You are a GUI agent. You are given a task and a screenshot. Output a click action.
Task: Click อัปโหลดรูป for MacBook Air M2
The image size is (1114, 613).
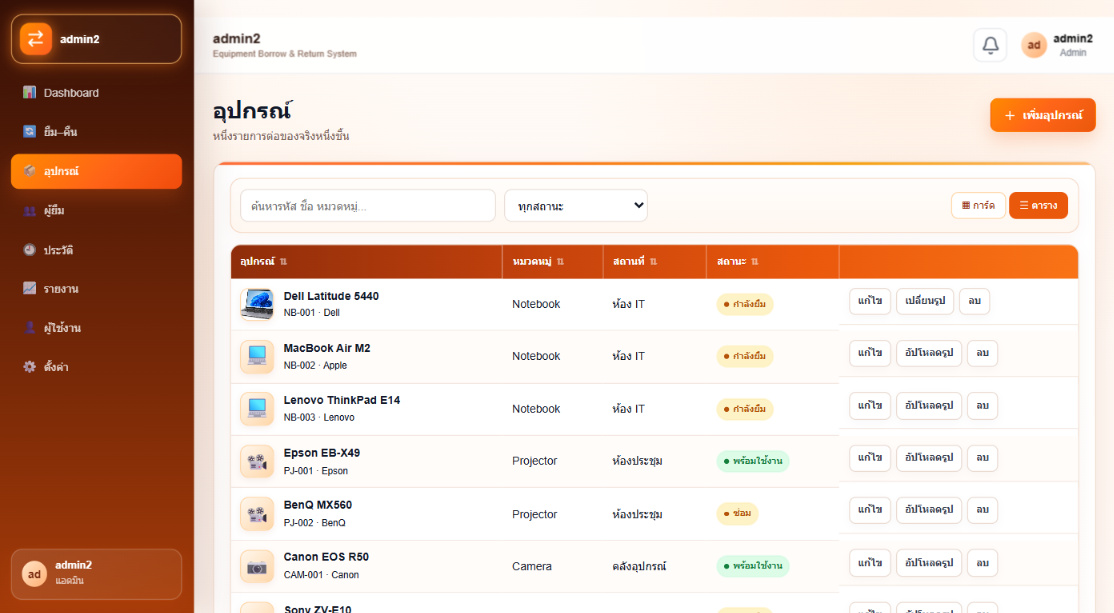tap(929, 353)
